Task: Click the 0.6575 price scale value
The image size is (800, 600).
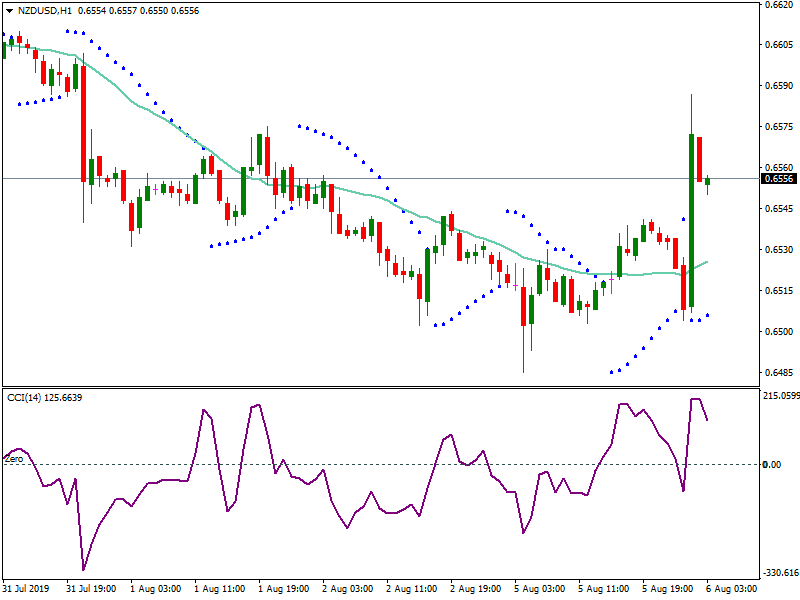Action: [x=779, y=127]
